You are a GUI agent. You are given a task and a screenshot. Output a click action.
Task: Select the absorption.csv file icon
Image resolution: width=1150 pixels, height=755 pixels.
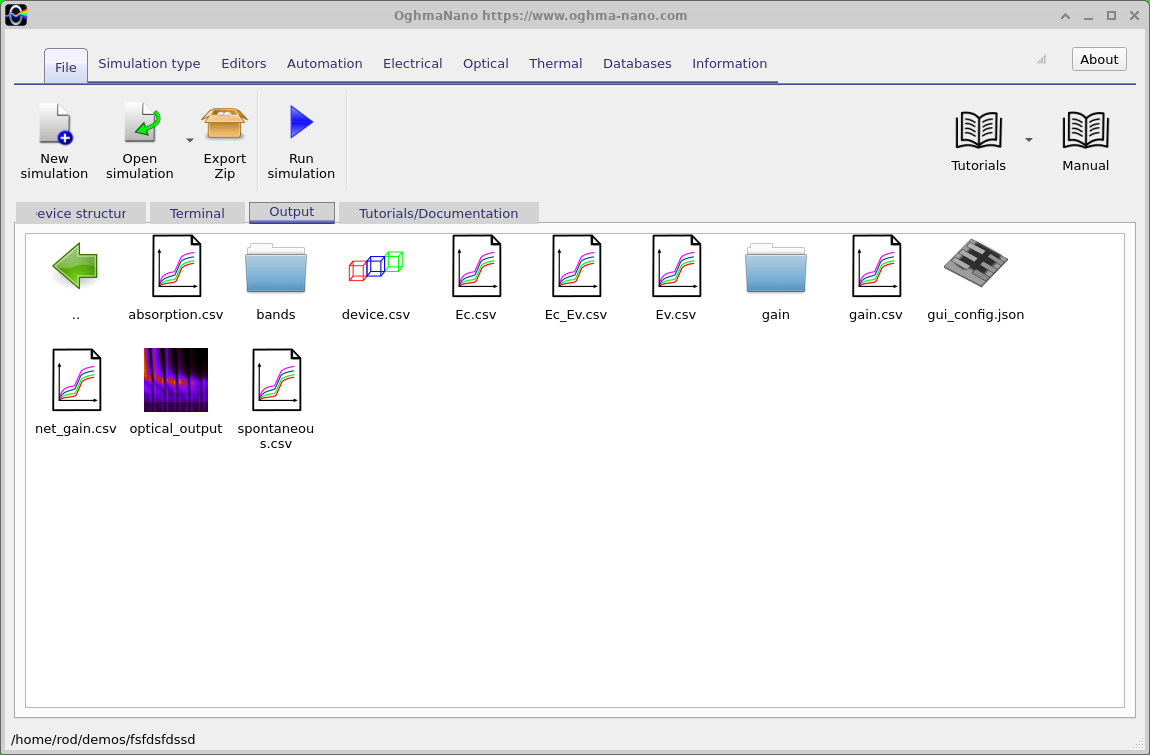click(176, 266)
